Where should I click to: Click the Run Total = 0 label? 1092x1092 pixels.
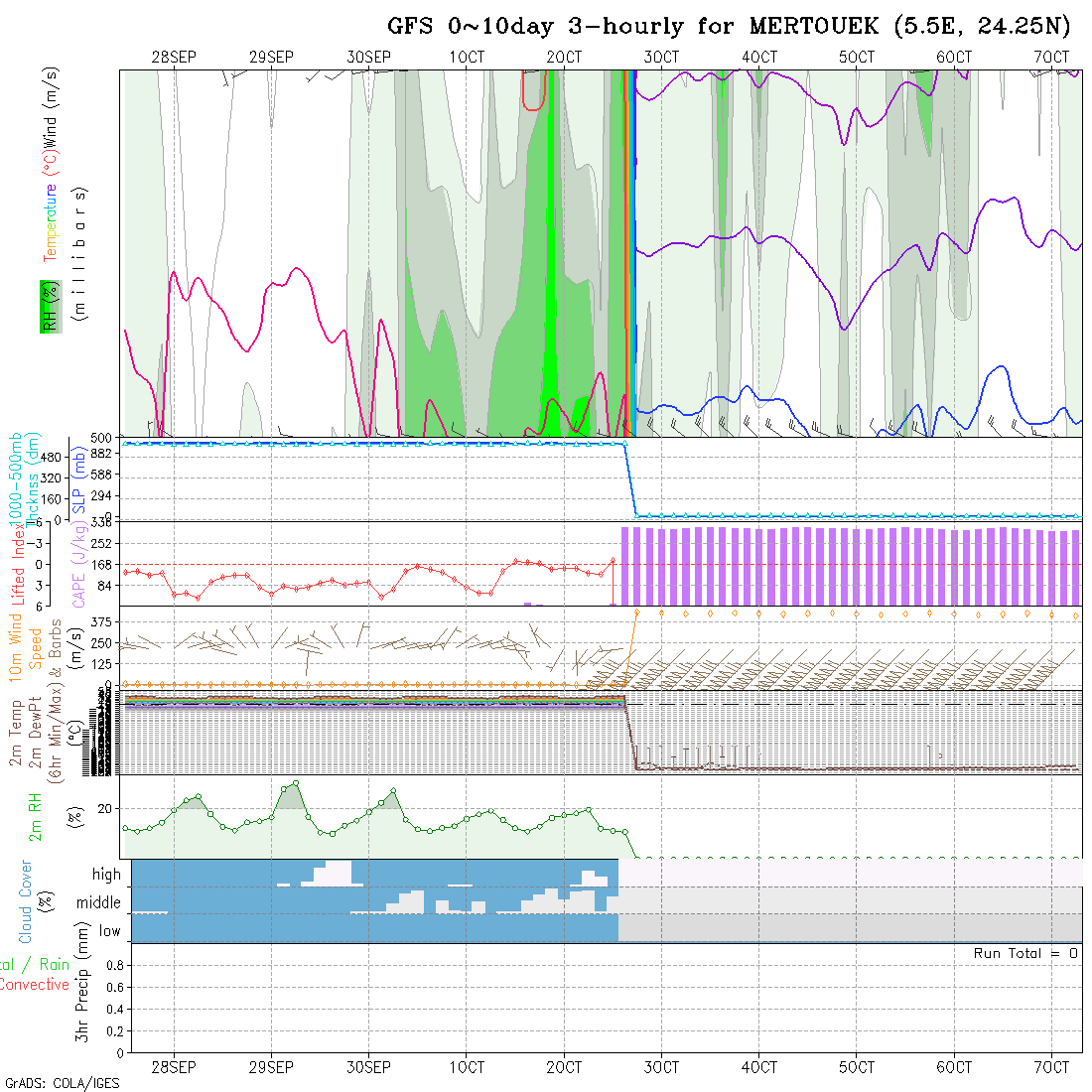pyautogui.click(x=1025, y=953)
